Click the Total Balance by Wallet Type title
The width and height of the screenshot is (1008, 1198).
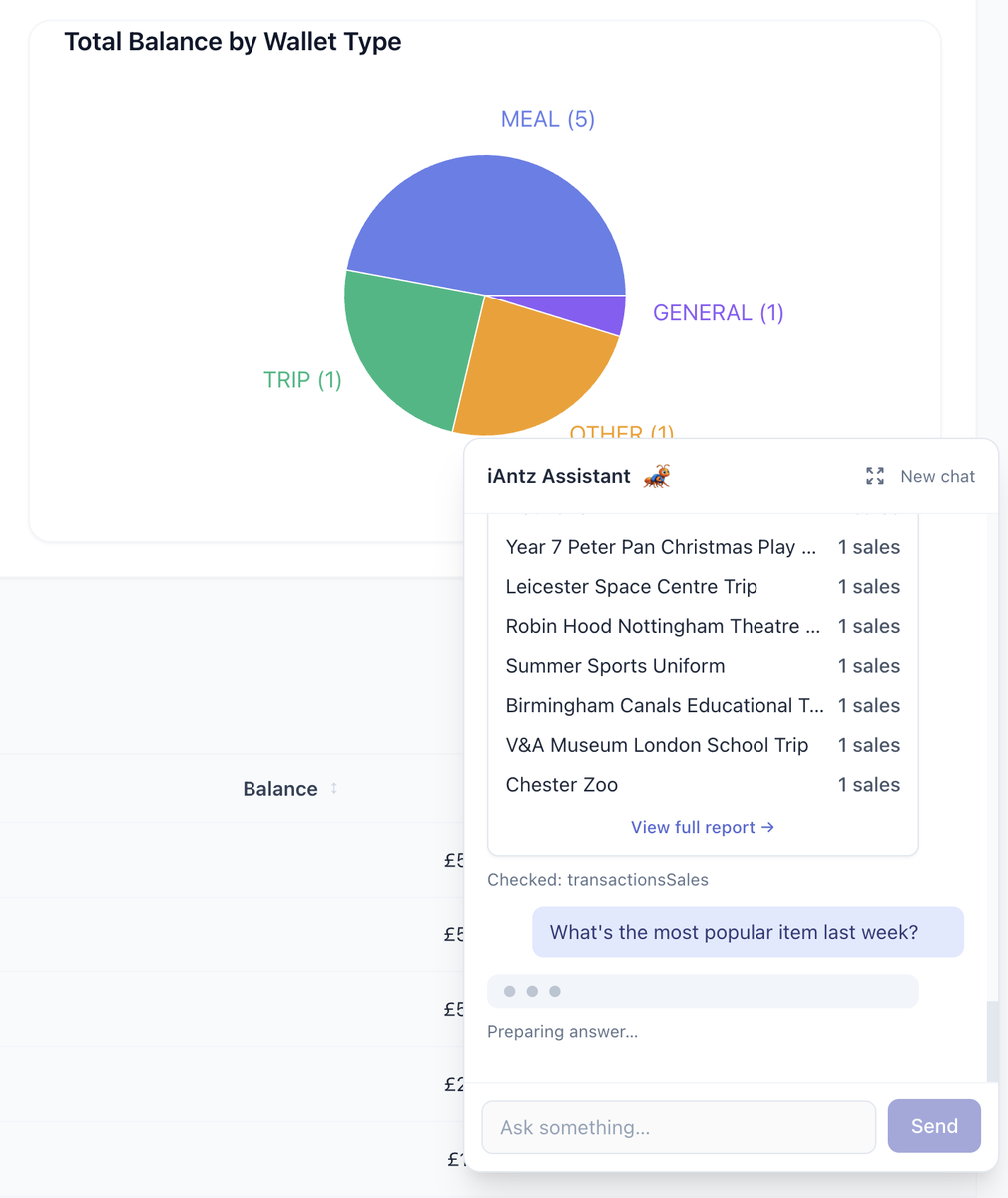(x=233, y=41)
